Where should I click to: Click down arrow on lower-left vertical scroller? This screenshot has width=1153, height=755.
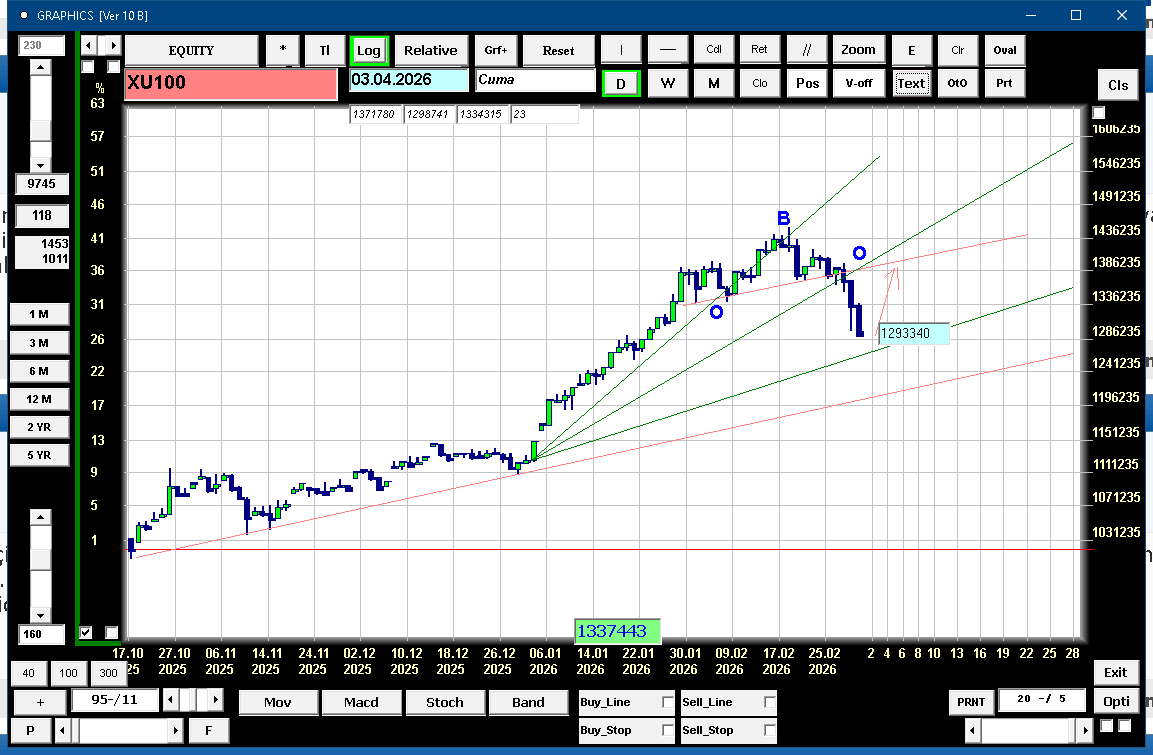click(x=40, y=615)
